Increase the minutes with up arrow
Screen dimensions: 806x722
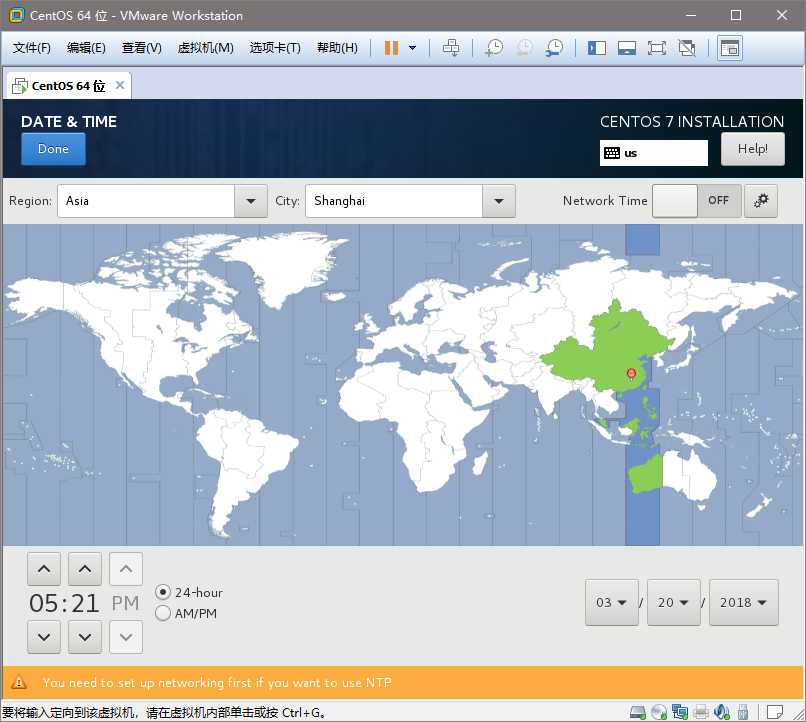[x=85, y=569]
